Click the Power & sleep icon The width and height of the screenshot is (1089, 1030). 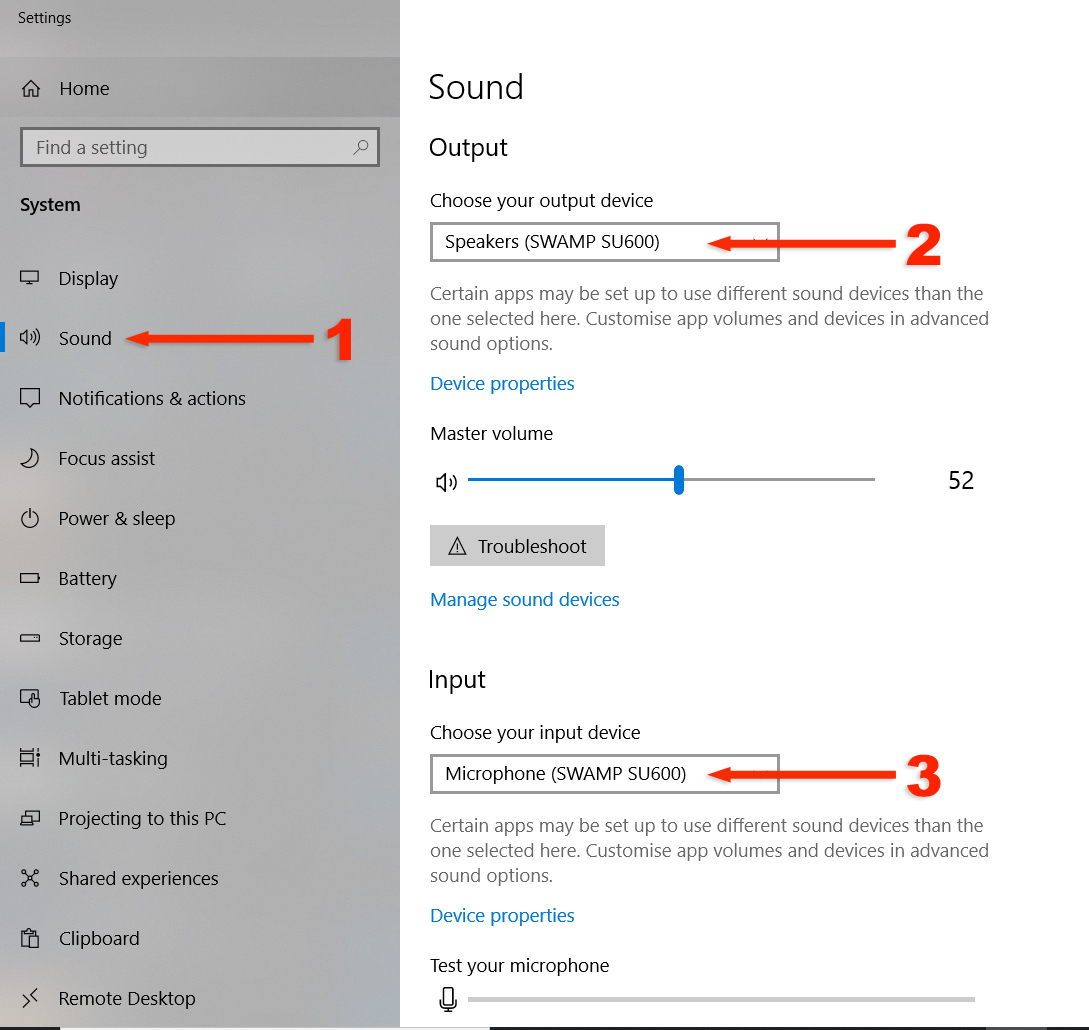(30, 518)
